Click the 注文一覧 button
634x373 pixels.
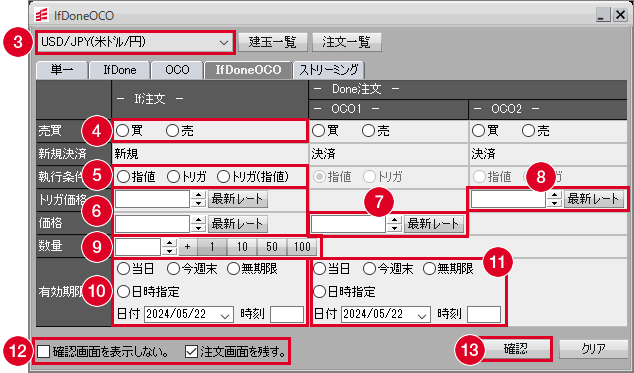pos(347,42)
